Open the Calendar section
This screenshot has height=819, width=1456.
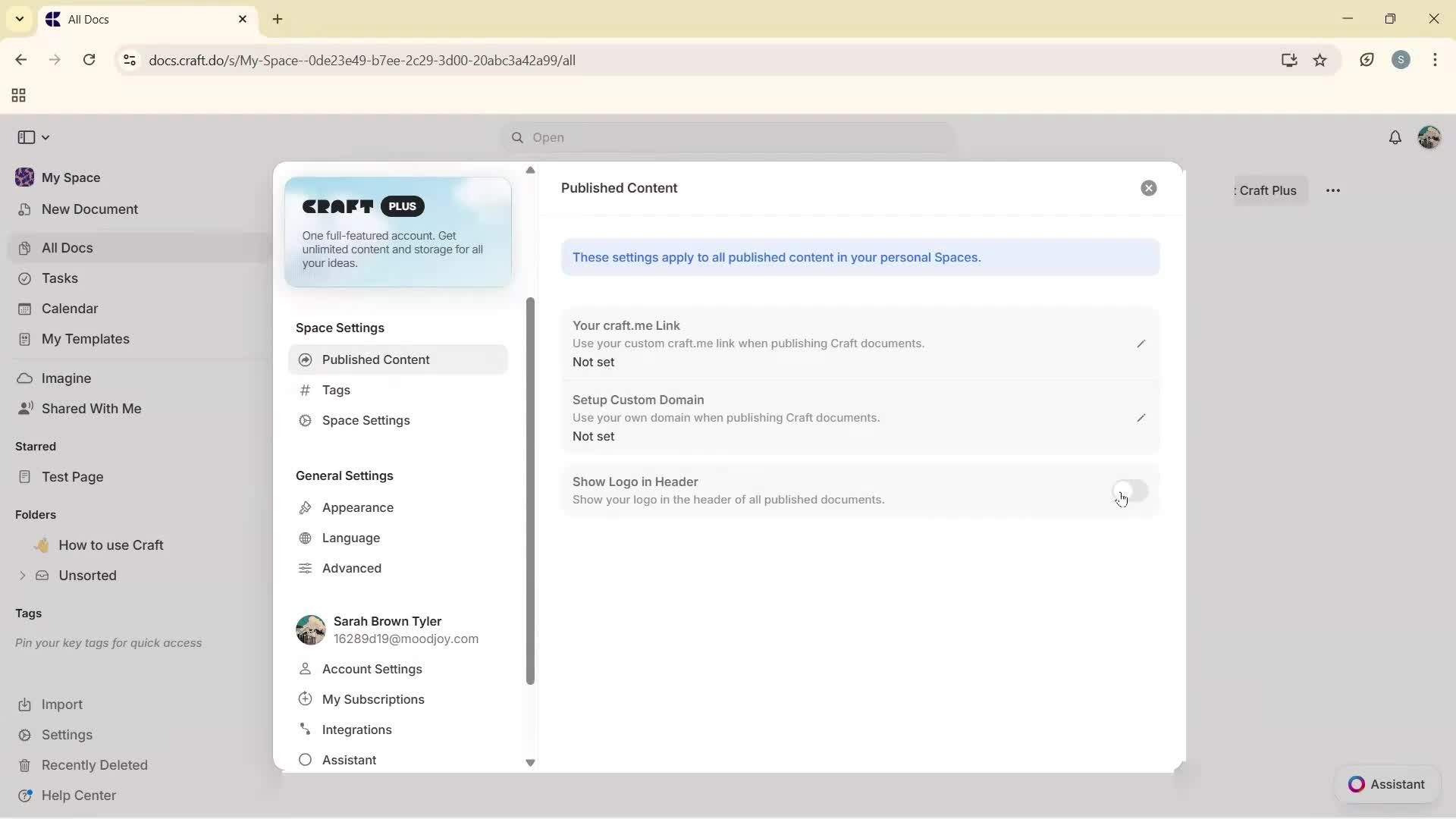tap(69, 308)
